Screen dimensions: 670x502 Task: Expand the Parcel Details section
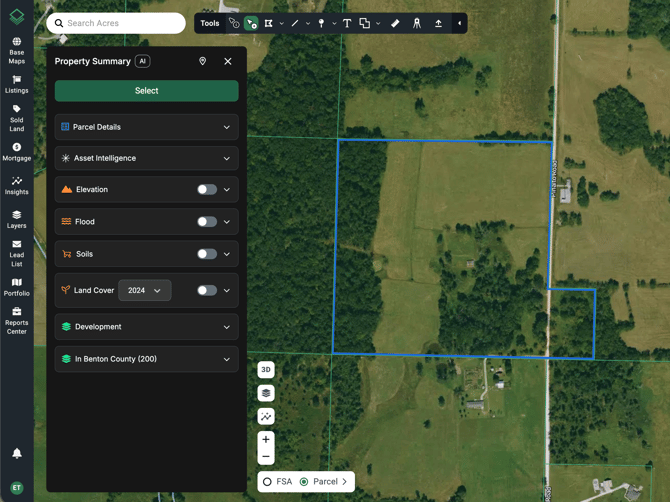point(146,127)
